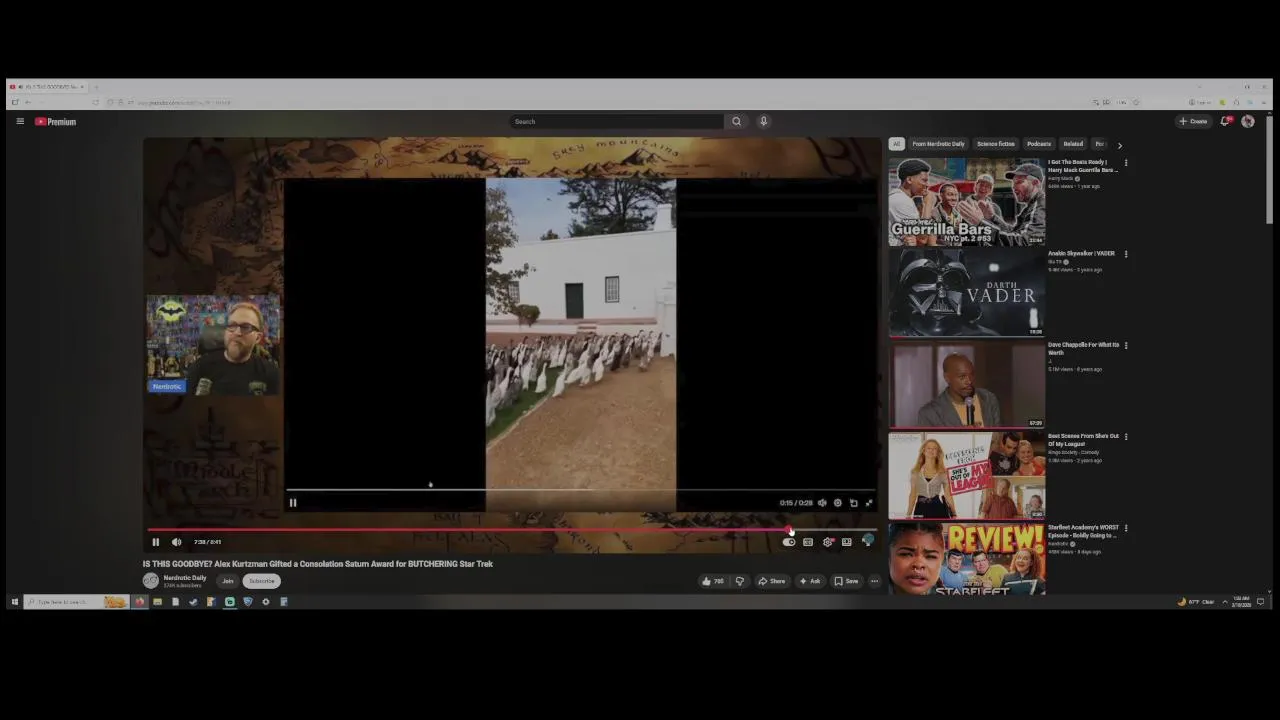This screenshot has height=720, width=1280.
Task: Open Nerdrotic Daily channel name link
Action: [x=185, y=578]
